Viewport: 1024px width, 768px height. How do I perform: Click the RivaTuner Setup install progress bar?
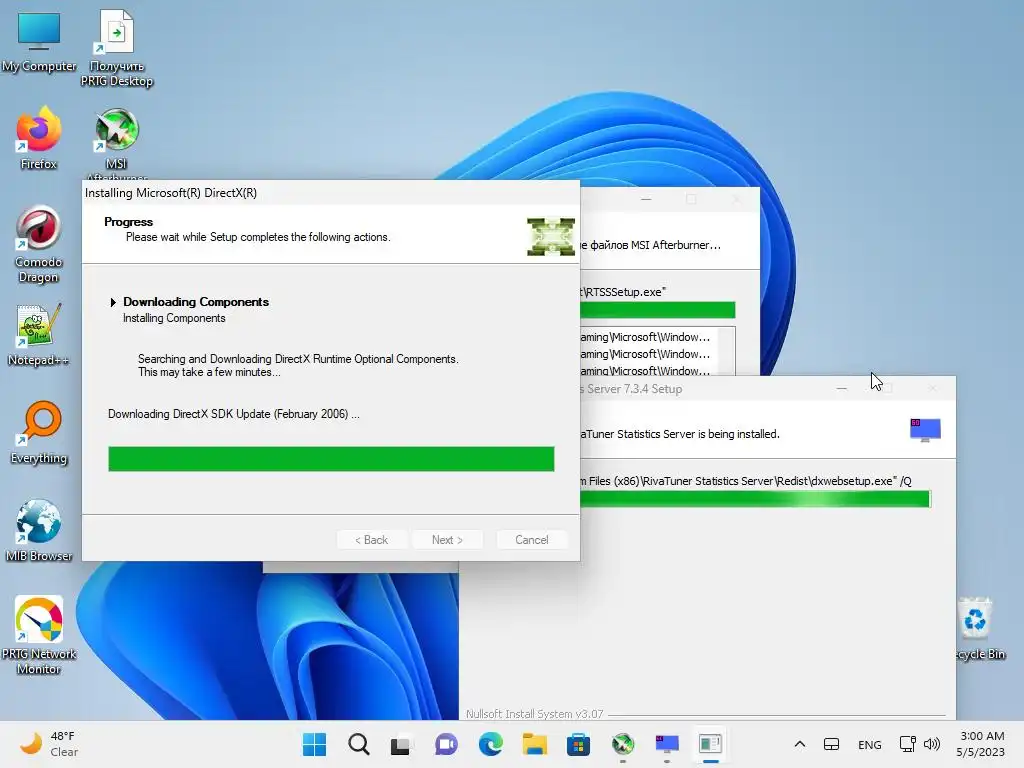(755, 499)
